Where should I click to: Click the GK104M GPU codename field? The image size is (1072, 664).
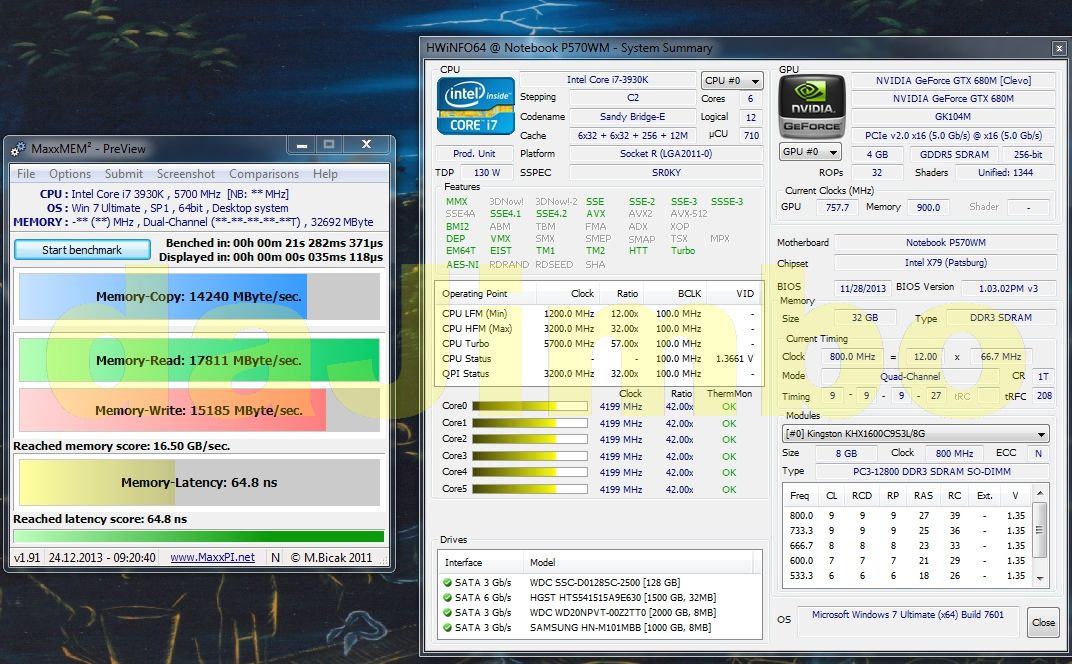coord(953,116)
